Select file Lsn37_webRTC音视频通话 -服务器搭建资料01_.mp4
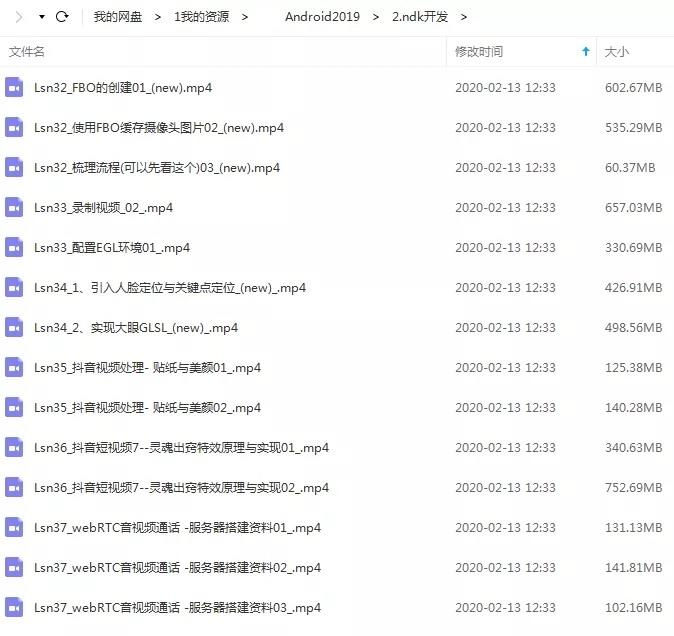This screenshot has width=674, height=636. [x=178, y=527]
